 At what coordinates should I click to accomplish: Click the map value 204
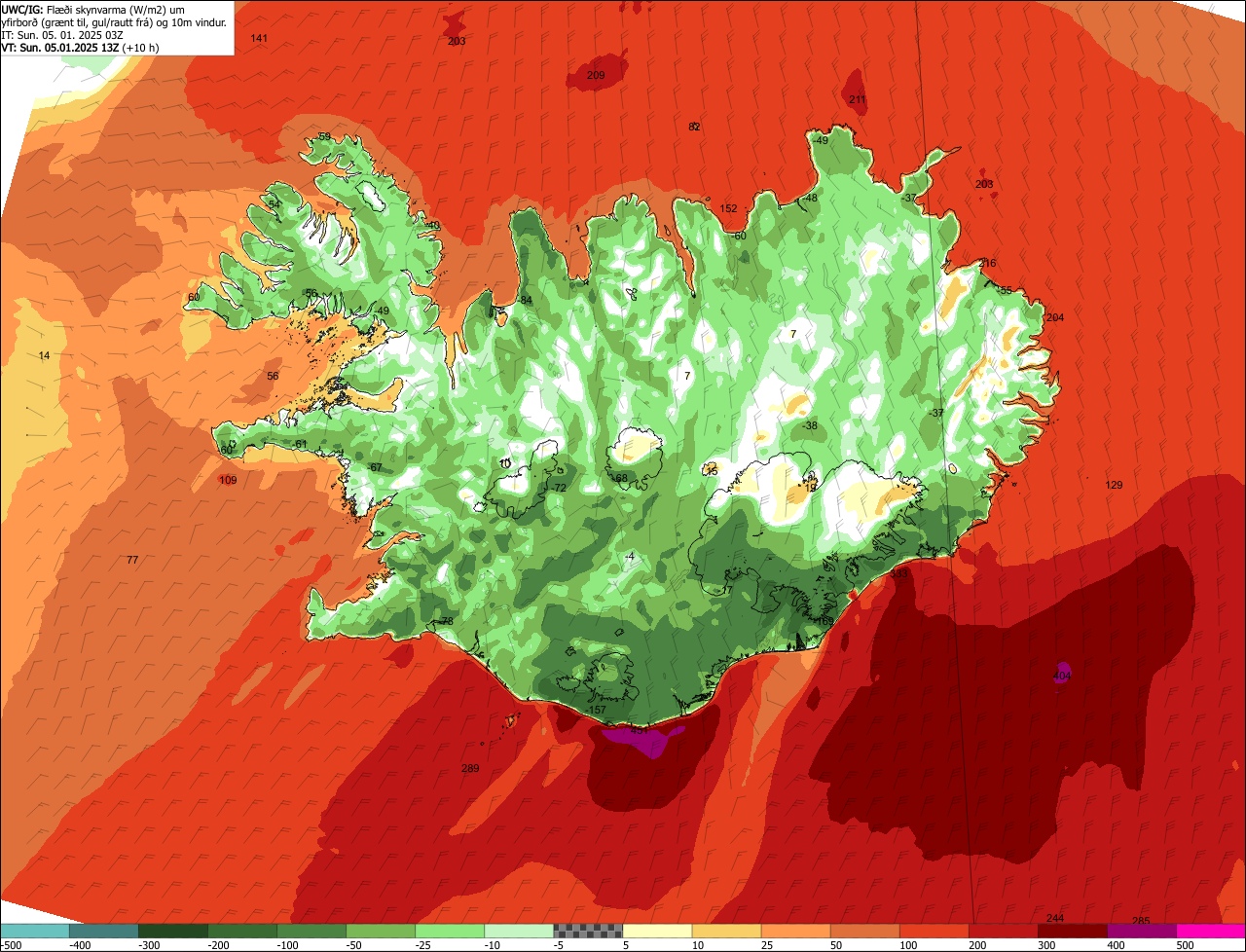(1055, 317)
